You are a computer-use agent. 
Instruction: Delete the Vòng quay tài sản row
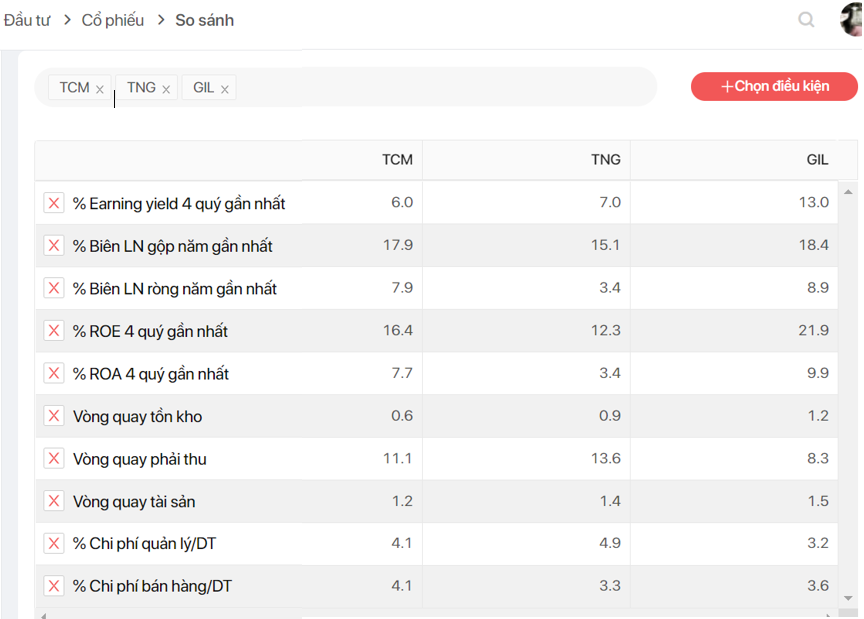(54, 501)
